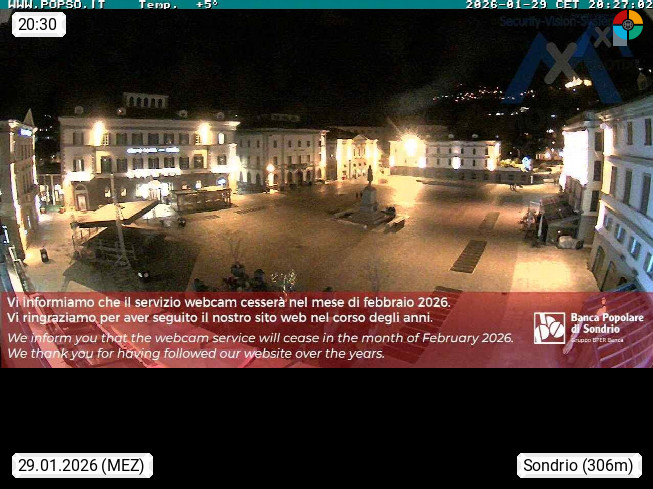Open the WWW.POPSO.IT link in header
The image size is (653, 489).
click(56, 5)
